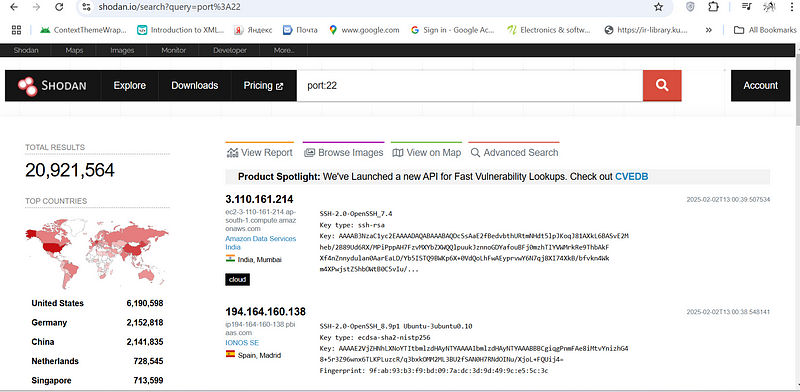Open Advanced Search
Image resolution: width=800 pixels, height=392 pixels.
[x=514, y=152]
